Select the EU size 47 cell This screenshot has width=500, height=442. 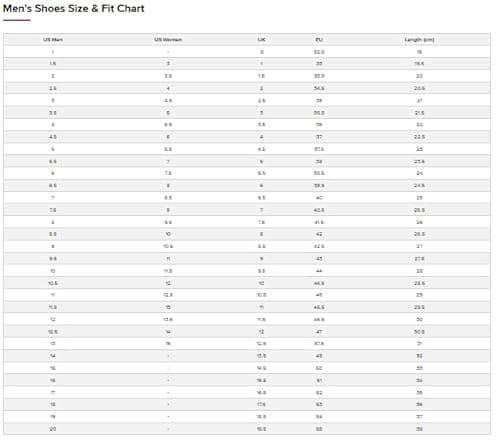(319, 332)
